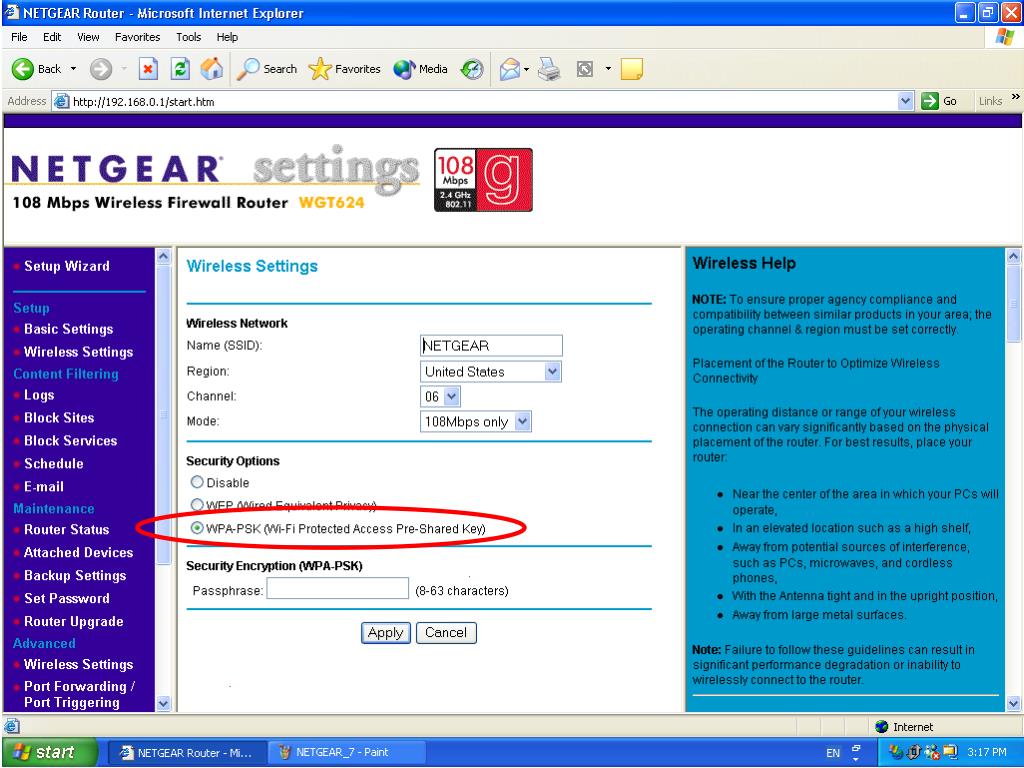The width and height of the screenshot is (1024, 768).
Task: Click the yellow note toolbar icon
Action: tap(632, 69)
